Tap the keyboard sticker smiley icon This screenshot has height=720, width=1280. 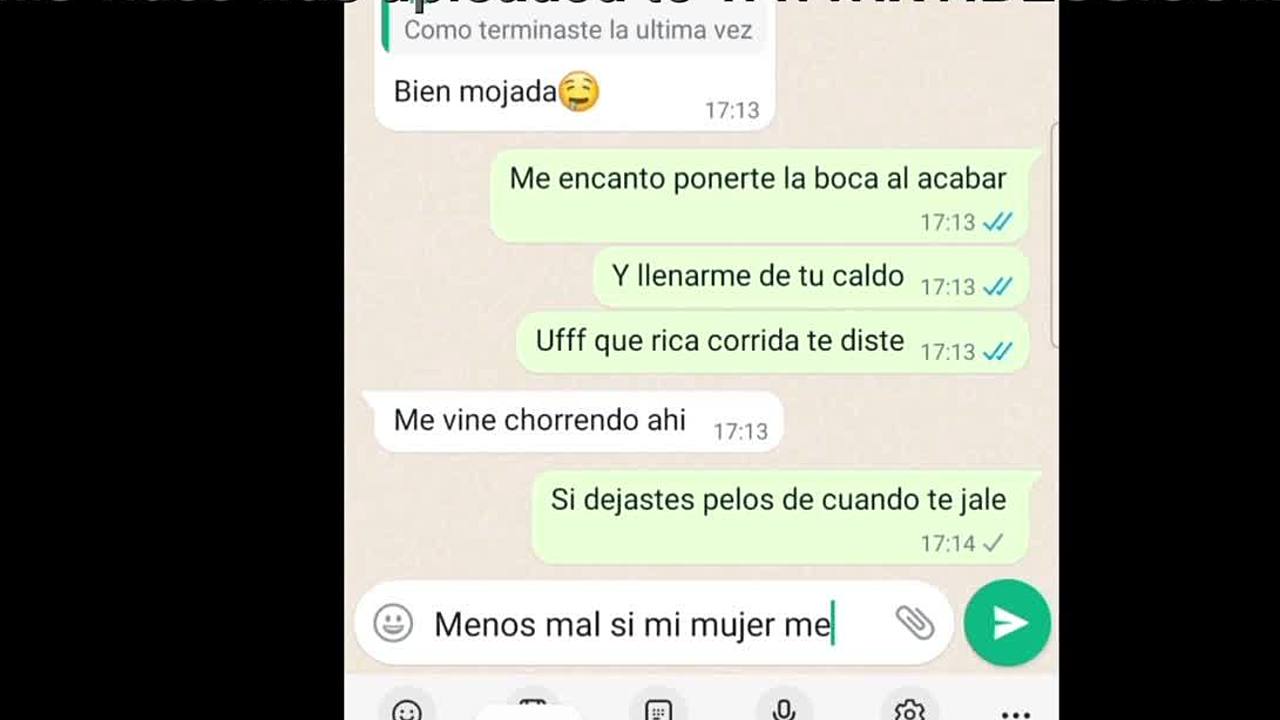pos(407,710)
